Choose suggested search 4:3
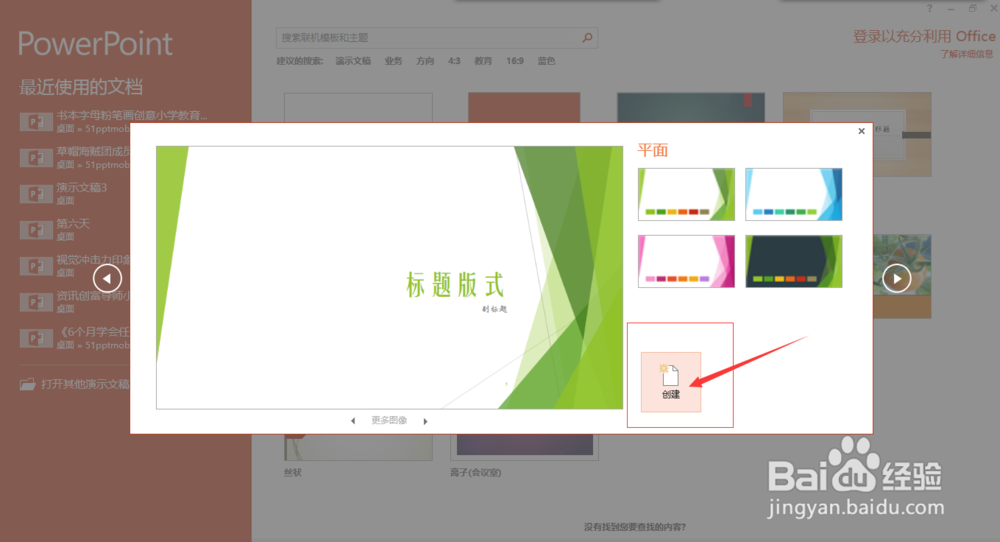This screenshot has height=542, width=1000. point(454,61)
